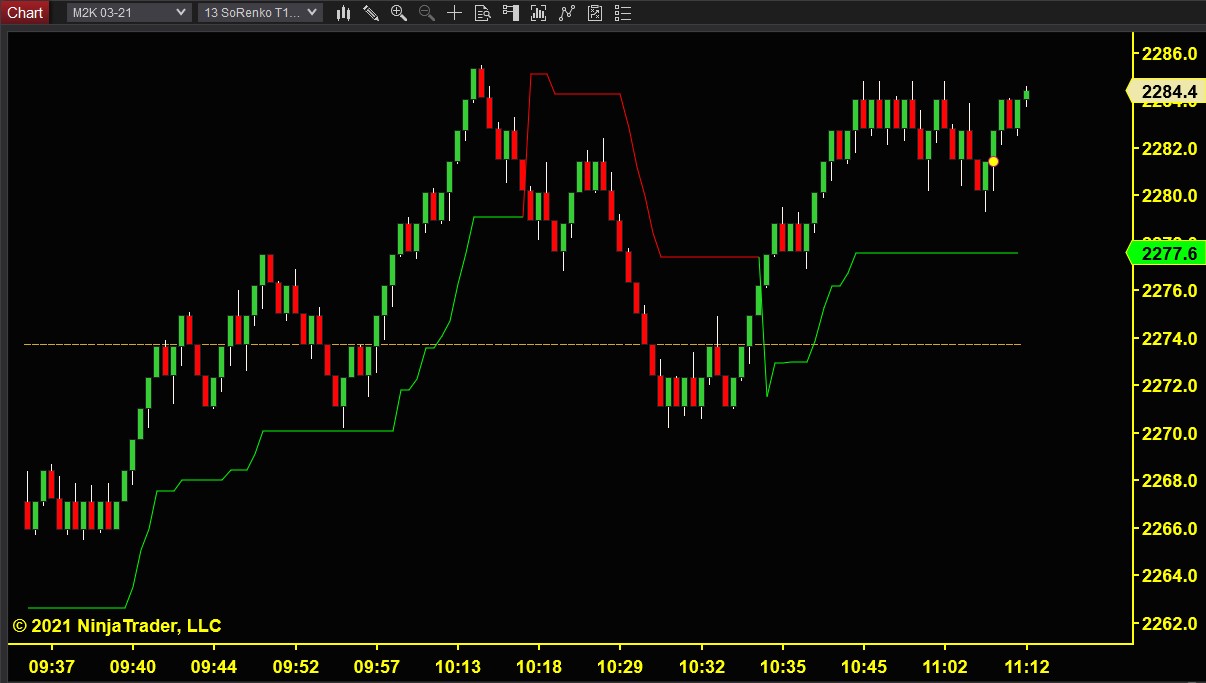
Task: Click the 2266.0 price axis label
Action: (1169, 528)
